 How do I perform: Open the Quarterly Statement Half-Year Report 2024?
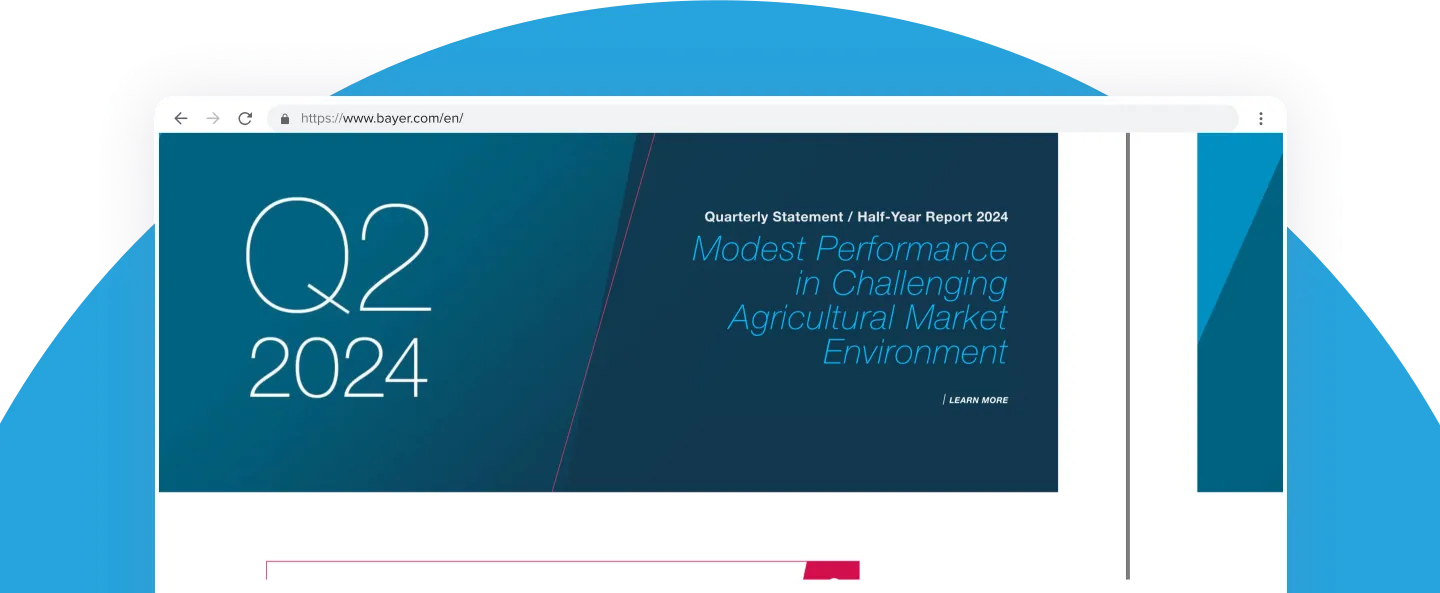point(853,216)
